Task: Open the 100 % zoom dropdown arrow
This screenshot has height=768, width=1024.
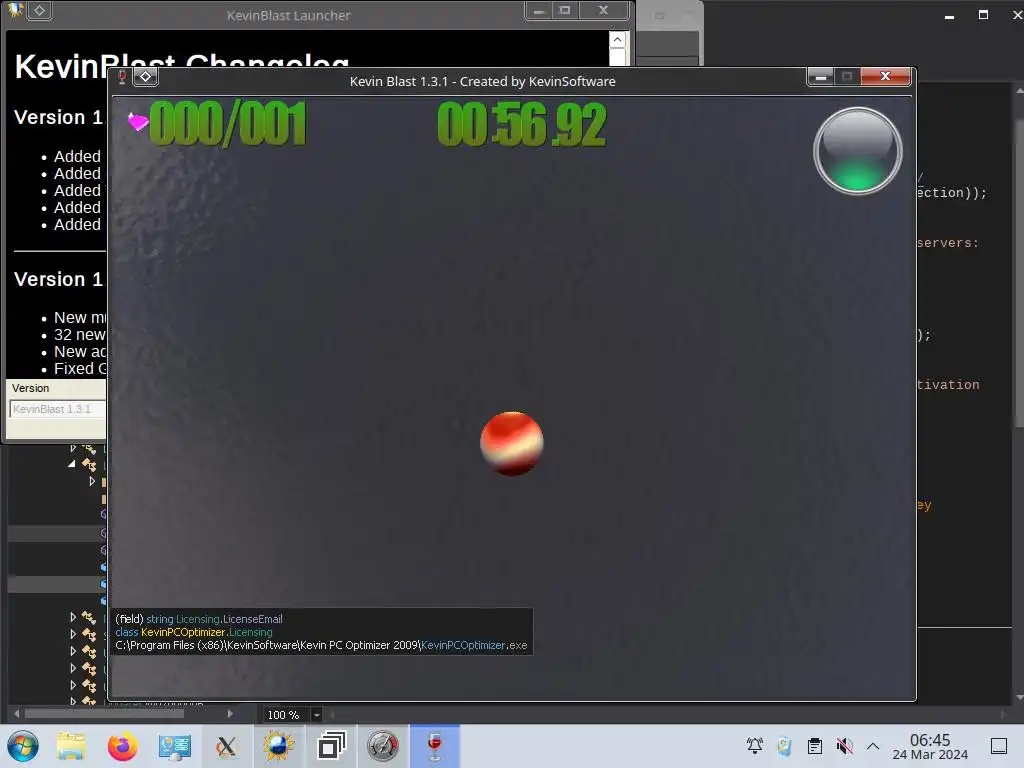Action: click(x=316, y=715)
